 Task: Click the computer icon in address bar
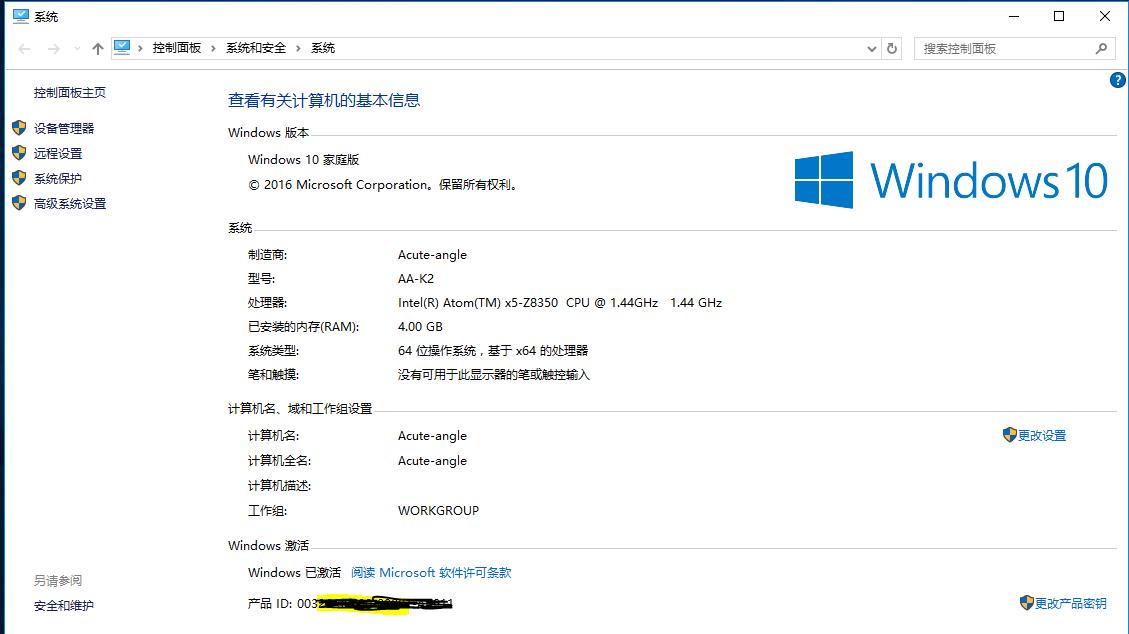tap(122, 47)
